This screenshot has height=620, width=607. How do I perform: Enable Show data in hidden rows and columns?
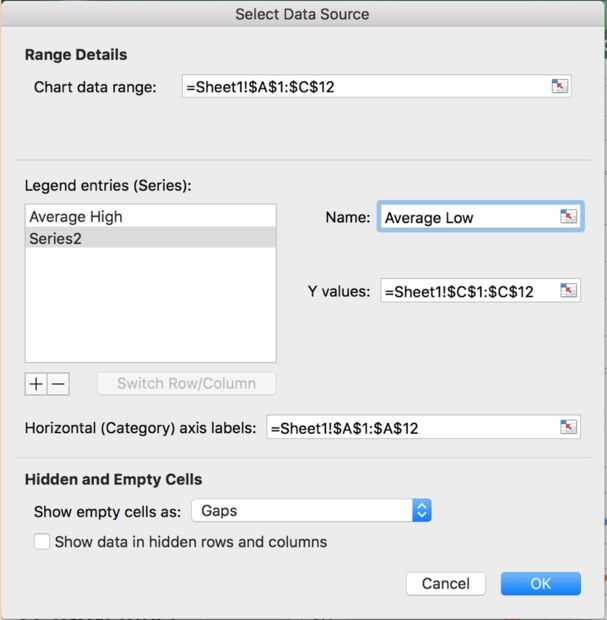click(42, 542)
